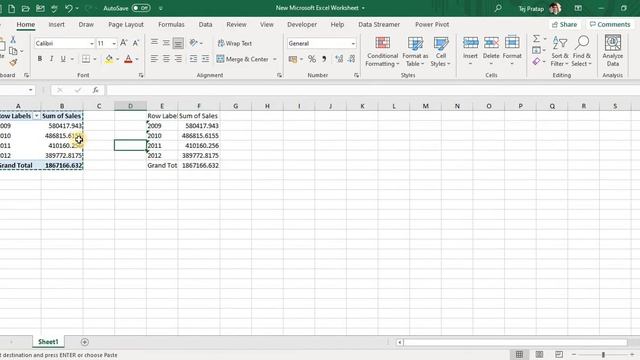Viewport: 640px width, 360px height.
Task: Click the Comments button
Action: pyautogui.click(x=610, y=24)
